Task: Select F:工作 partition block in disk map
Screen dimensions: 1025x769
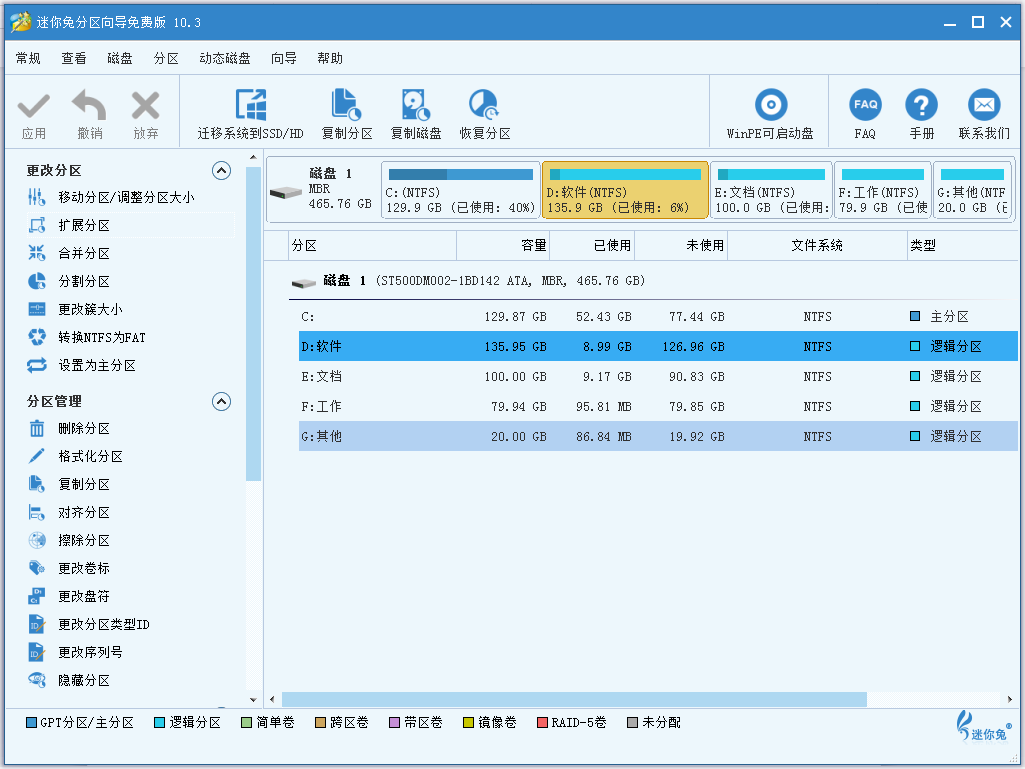Action: coord(883,190)
